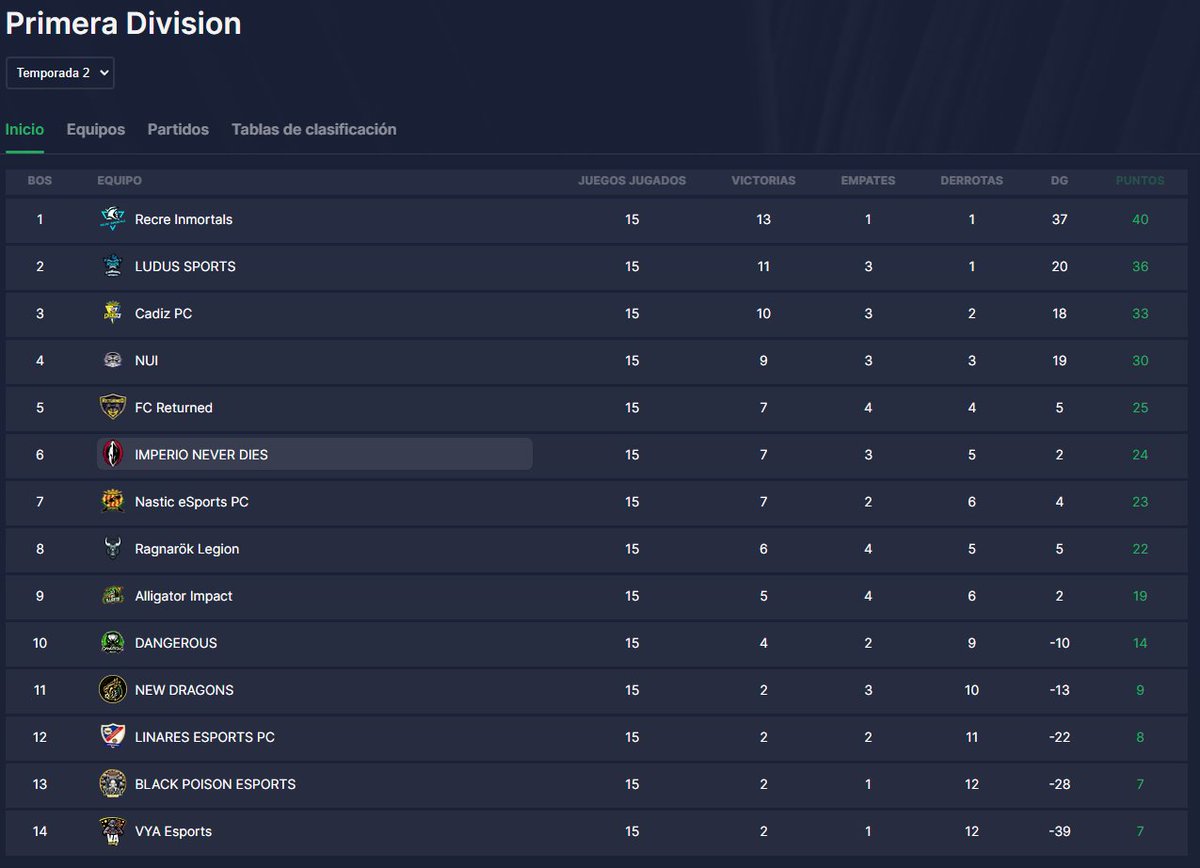This screenshot has height=868, width=1200.
Task: Switch to the Equipos tab
Action: click(96, 129)
